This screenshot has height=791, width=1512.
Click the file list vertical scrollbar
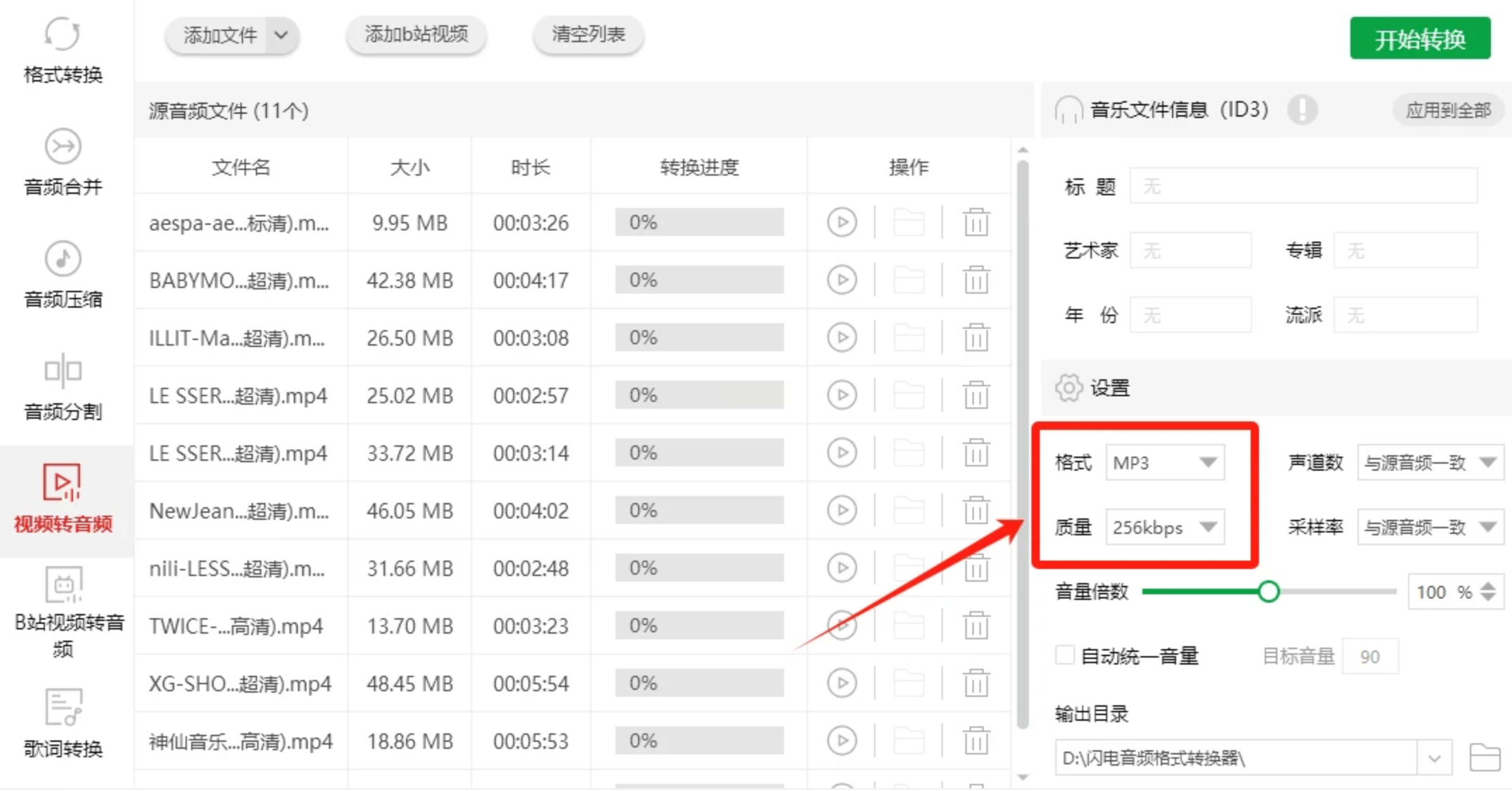point(1023,444)
